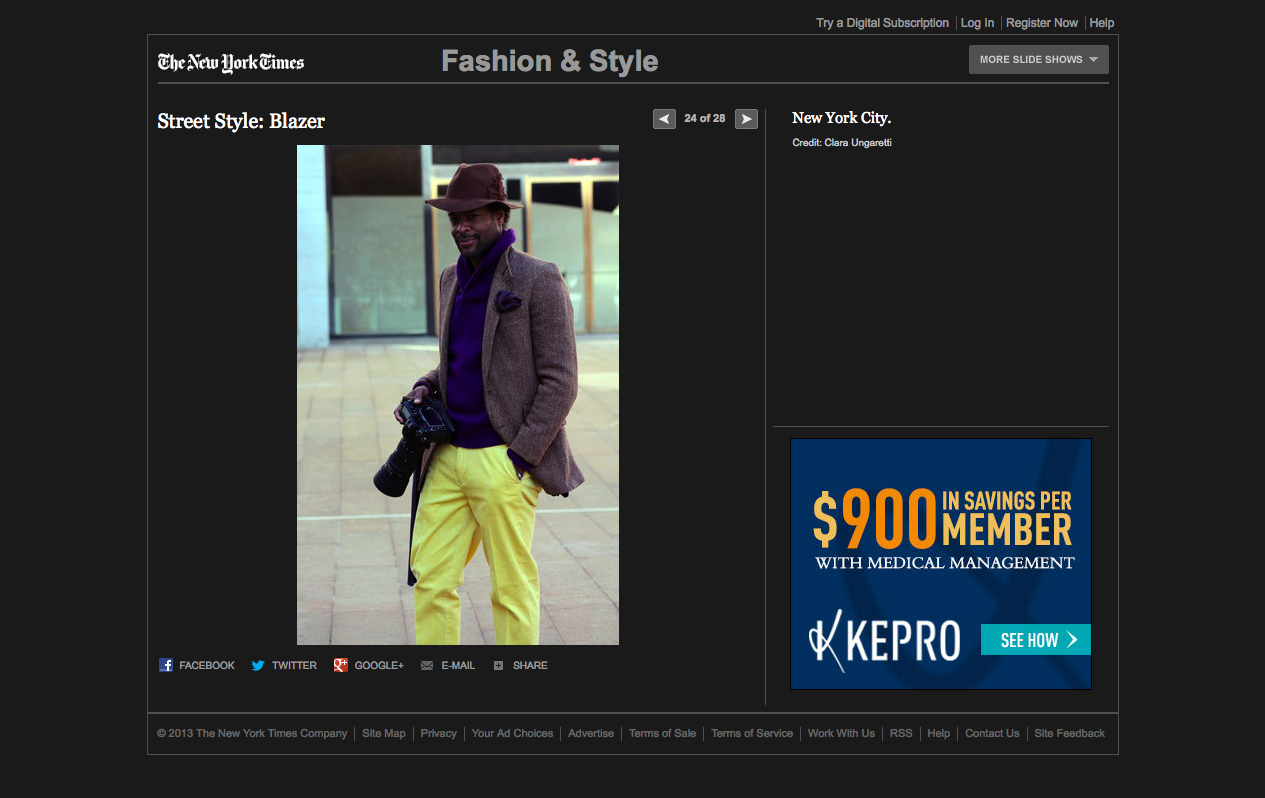Select the Credit: Clara Ungaretti text
1265x798 pixels.
point(842,143)
